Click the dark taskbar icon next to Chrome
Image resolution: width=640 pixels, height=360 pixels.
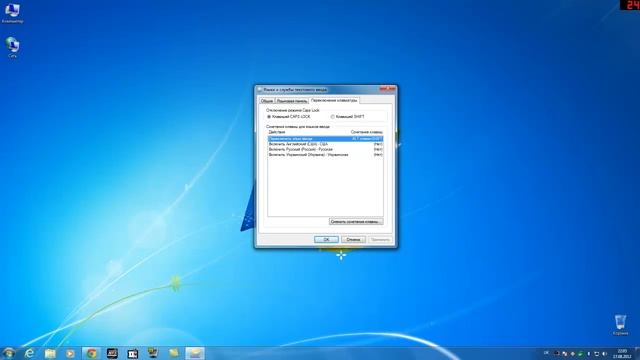112,353
